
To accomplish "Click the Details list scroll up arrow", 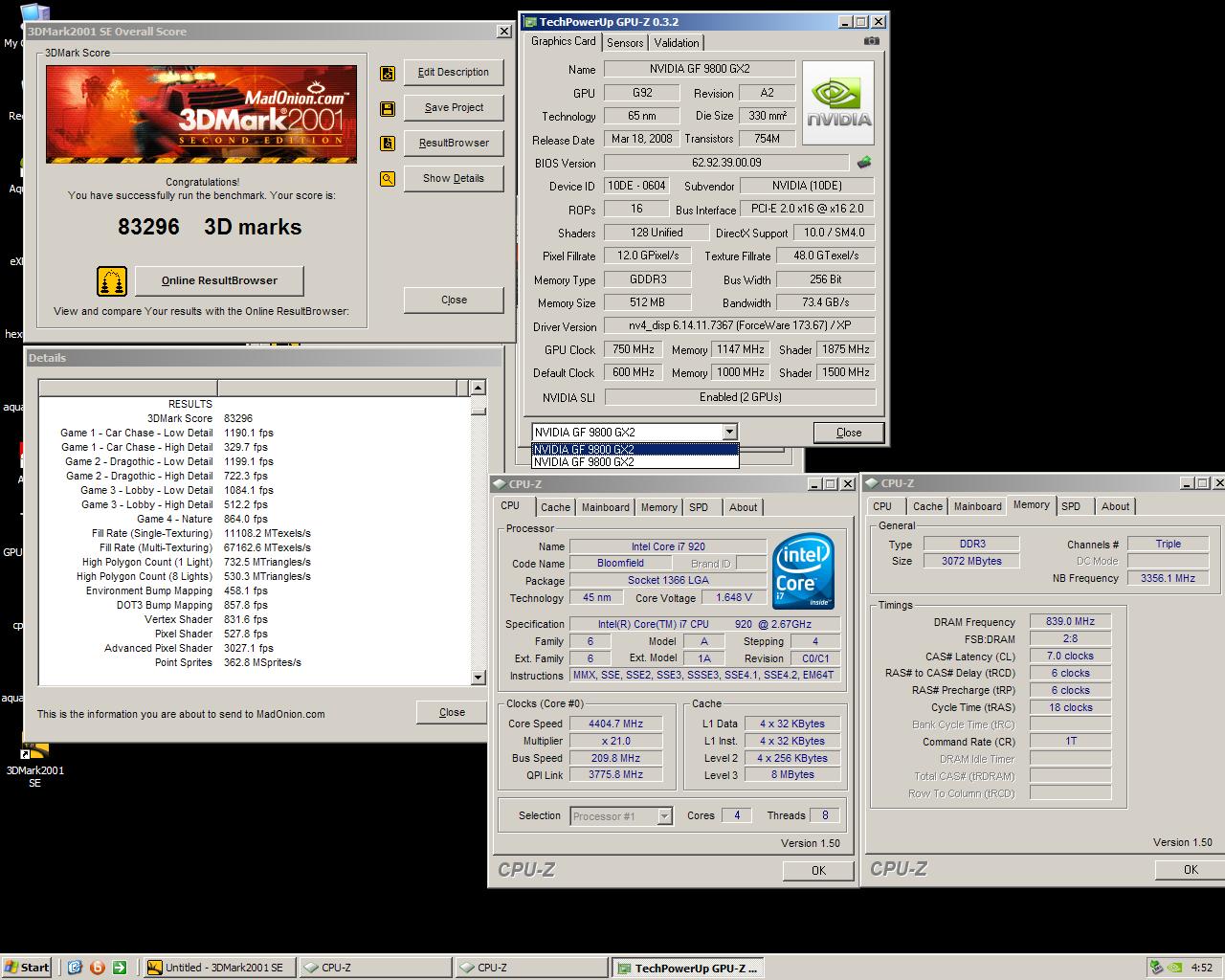I will (479, 388).
